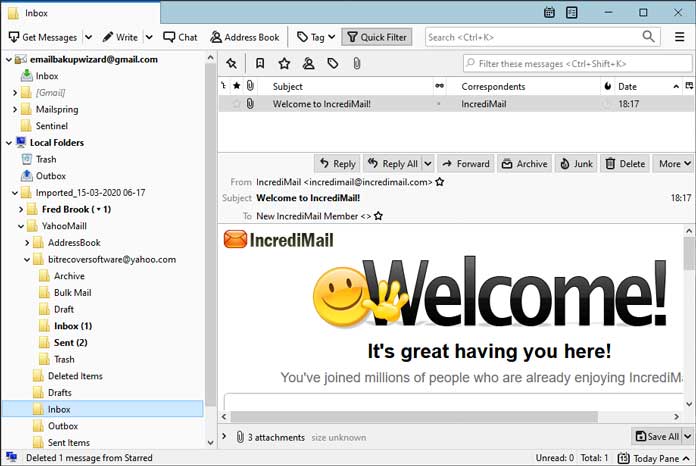Screen dimensions: 696x466
Task: Toggle keep filters pinned icon
Action: coord(231,64)
